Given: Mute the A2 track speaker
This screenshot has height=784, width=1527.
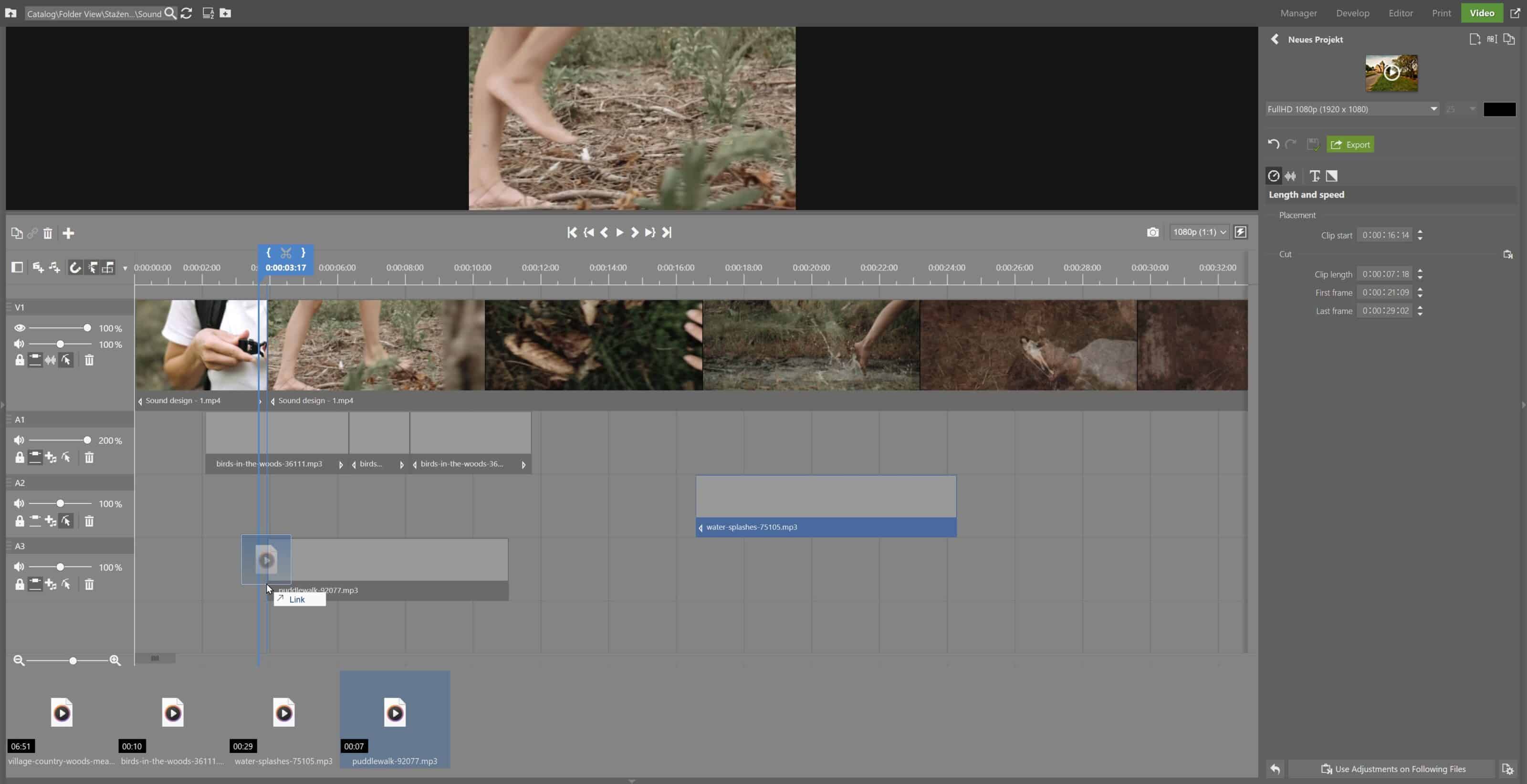Looking at the screenshot, I should click(x=20, y=504).
